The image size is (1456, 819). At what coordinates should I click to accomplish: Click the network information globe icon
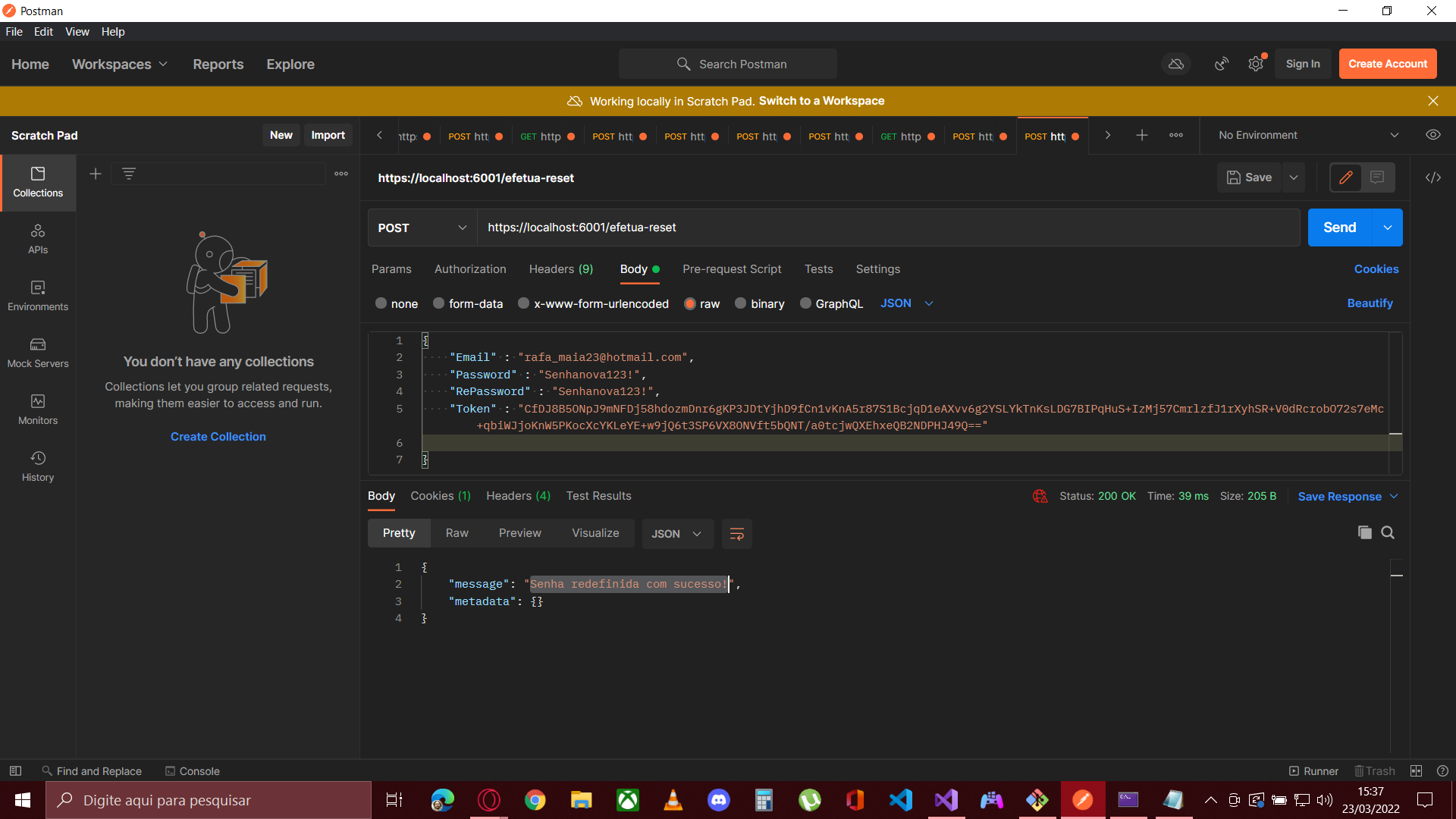coord(1040,496)
